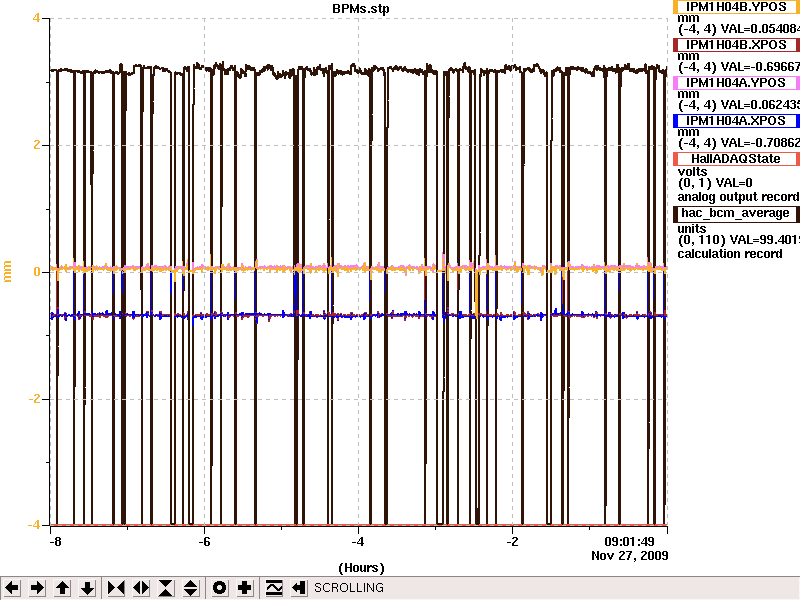Screen dimensions: 800x600
Task: Pan the plot left with the left arrow
Action: coord(12,588)
